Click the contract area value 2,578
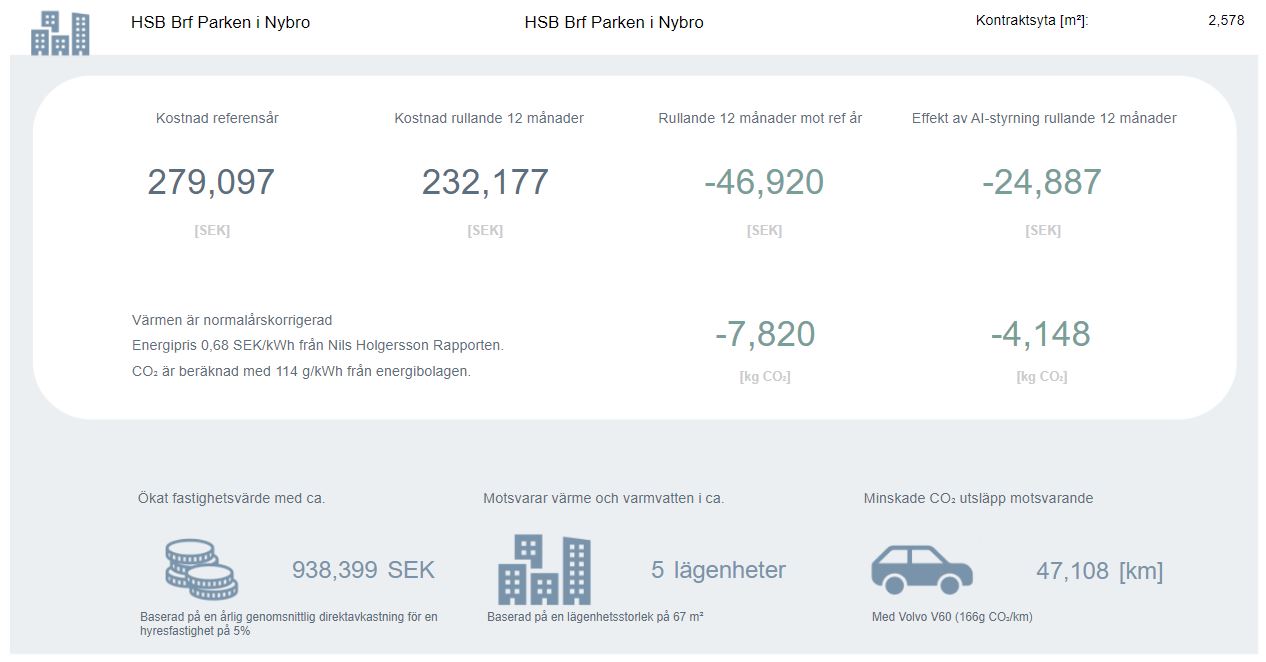 [1226, 20]
